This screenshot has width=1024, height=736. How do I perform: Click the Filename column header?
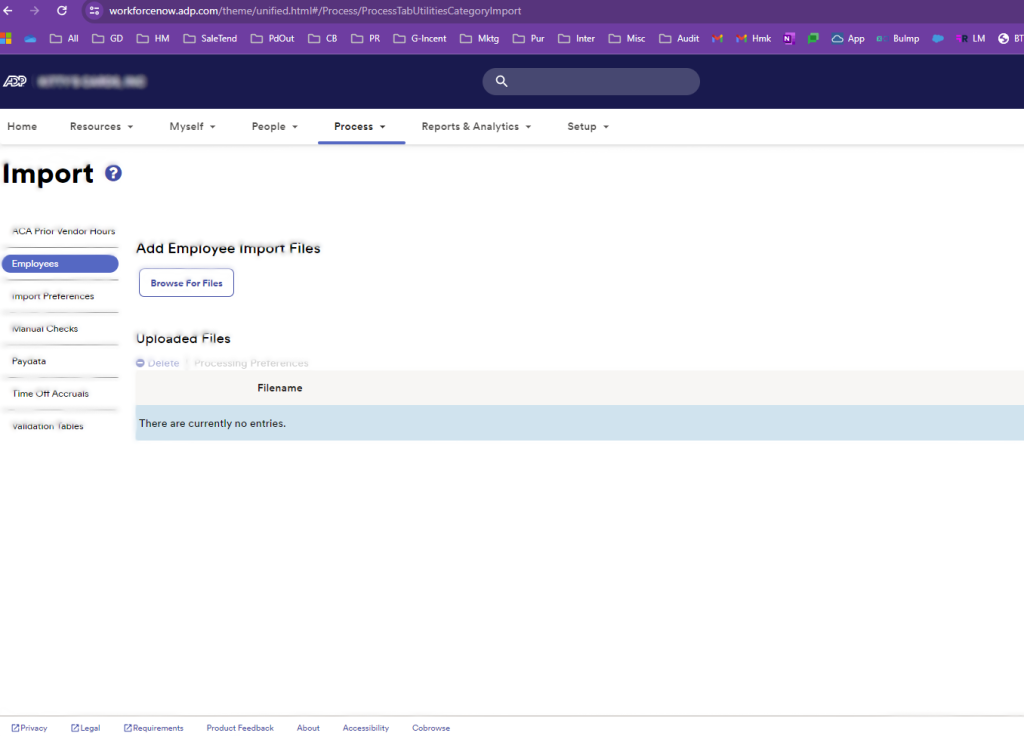pos(280,388)
